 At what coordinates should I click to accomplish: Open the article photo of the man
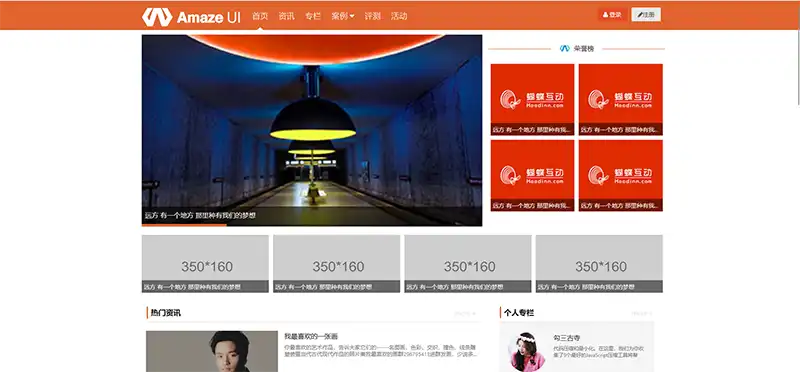pos(212,352)
